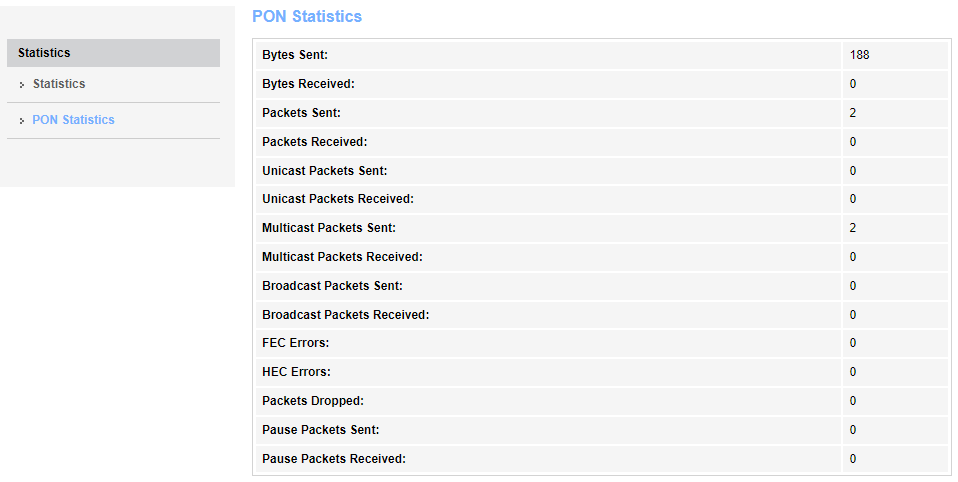Select the Bytes Sent value 188
Image resolution: width=958 pixels, height=482 pixels.
860,55
